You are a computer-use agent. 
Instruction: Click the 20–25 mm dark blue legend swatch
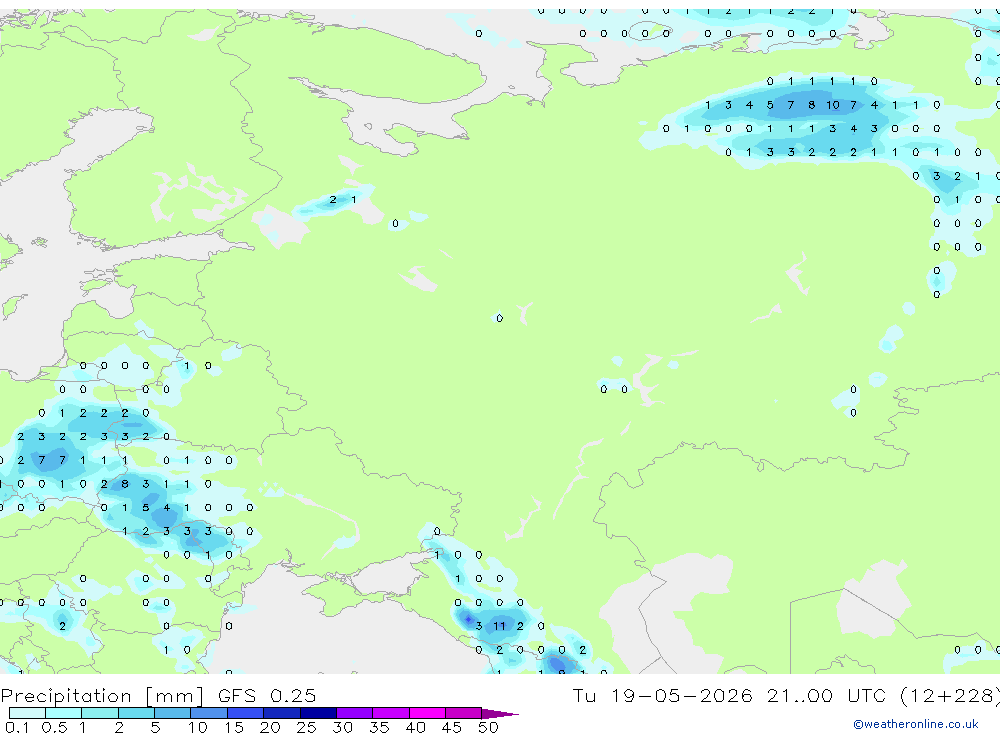coord(282,713)
